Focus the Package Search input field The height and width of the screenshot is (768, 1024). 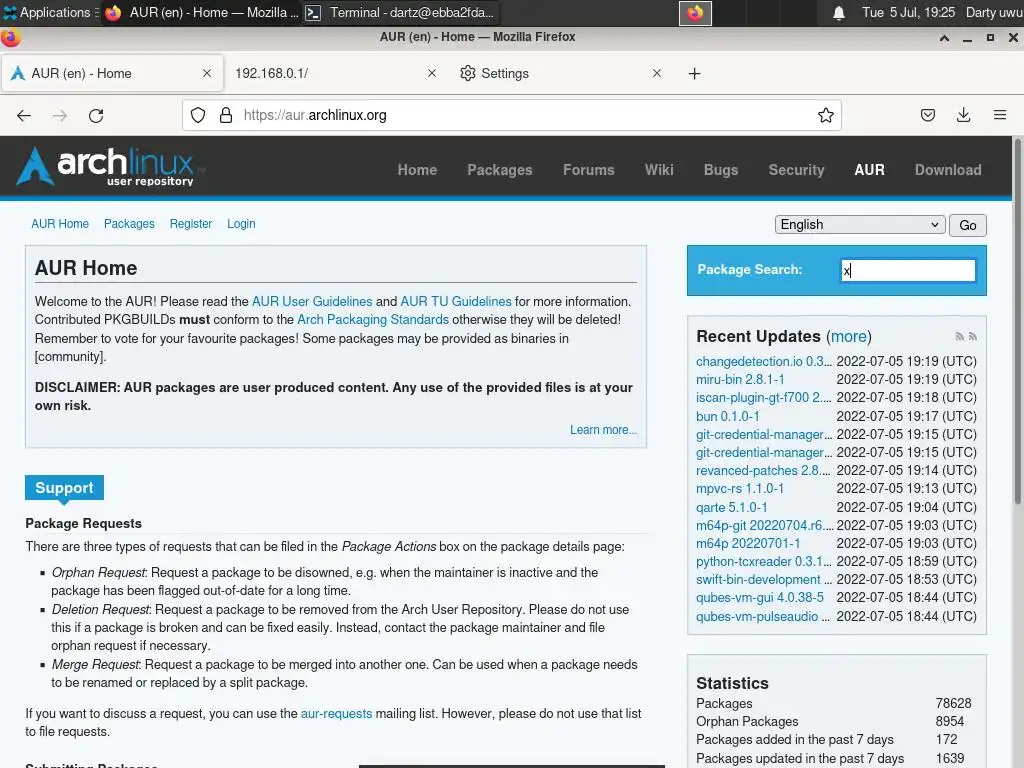tap(908, 270)
